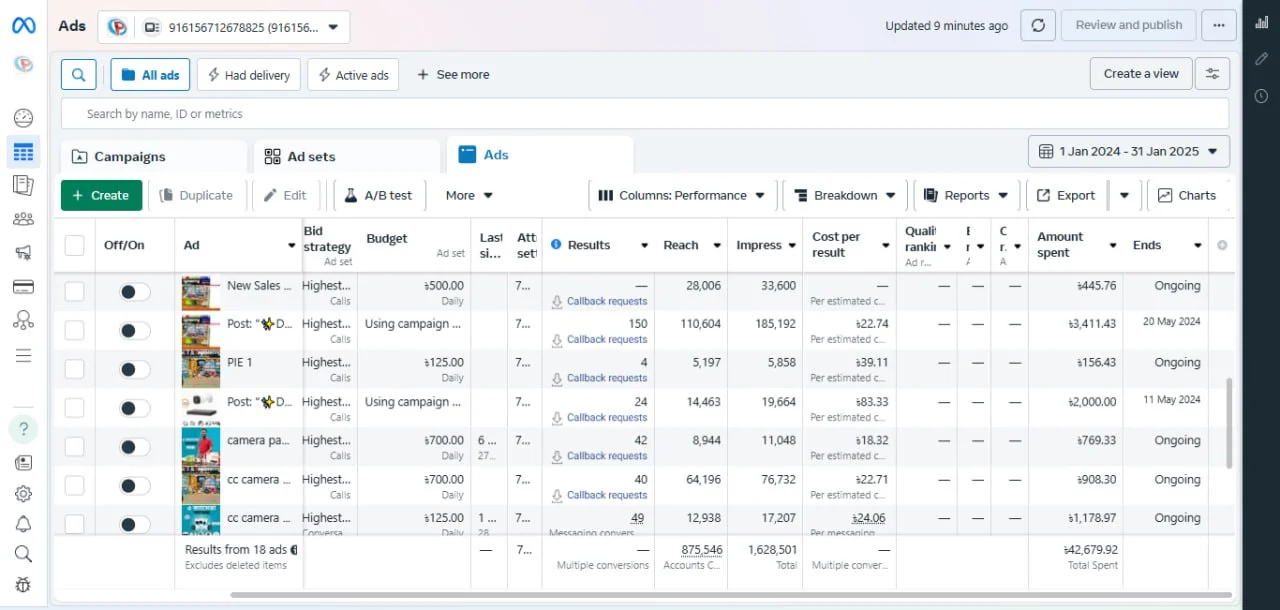Viewport: 1280px width, 610px height.
Task: Open the customize view sliders icon
Action: click(1213, 74)
